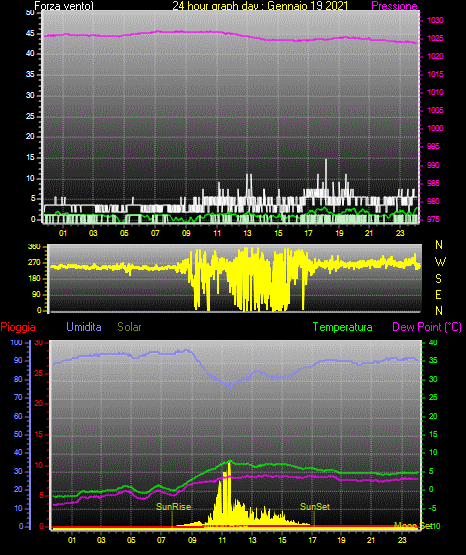This screenshot has width=466, height=555.
Task: Click hour 13 on the top graph axis
Action: click(247, 233)
